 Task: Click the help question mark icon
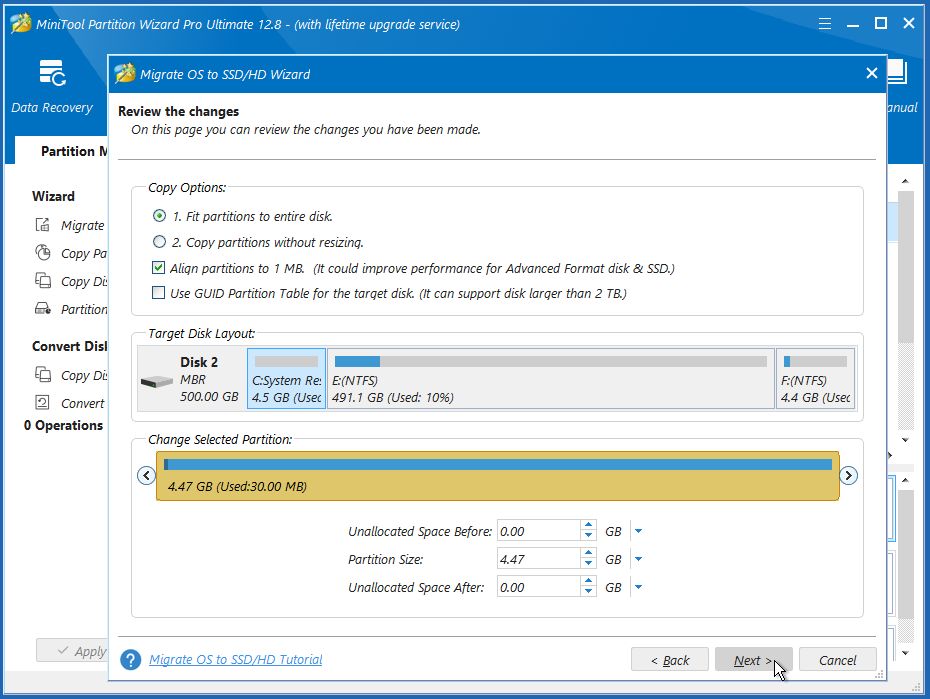pos(130,659)
